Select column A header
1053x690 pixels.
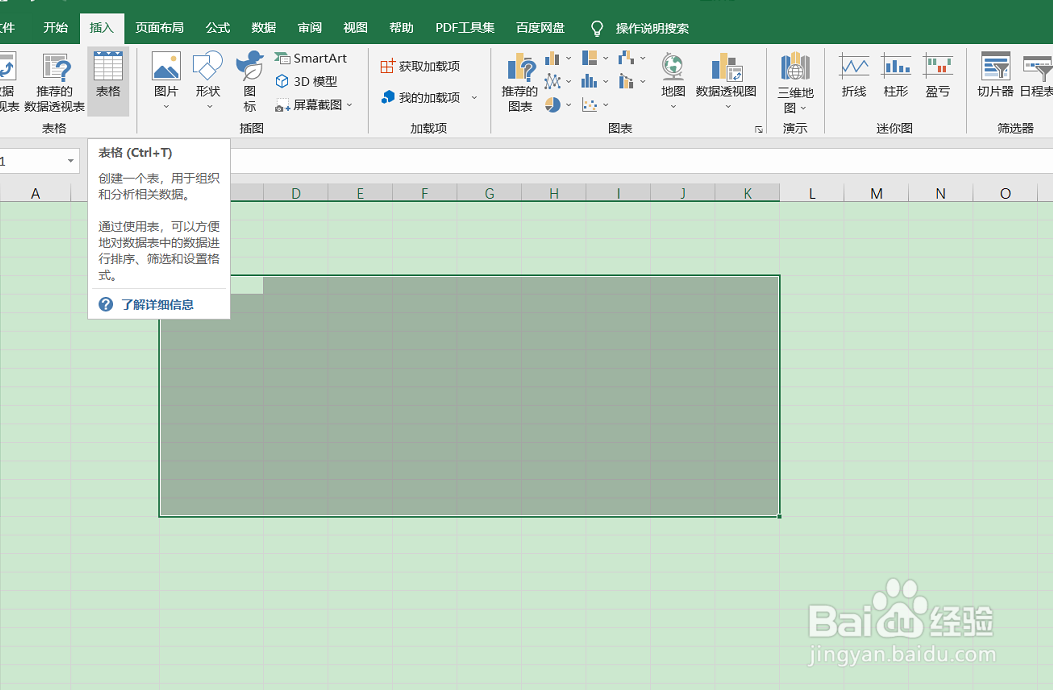35,193
